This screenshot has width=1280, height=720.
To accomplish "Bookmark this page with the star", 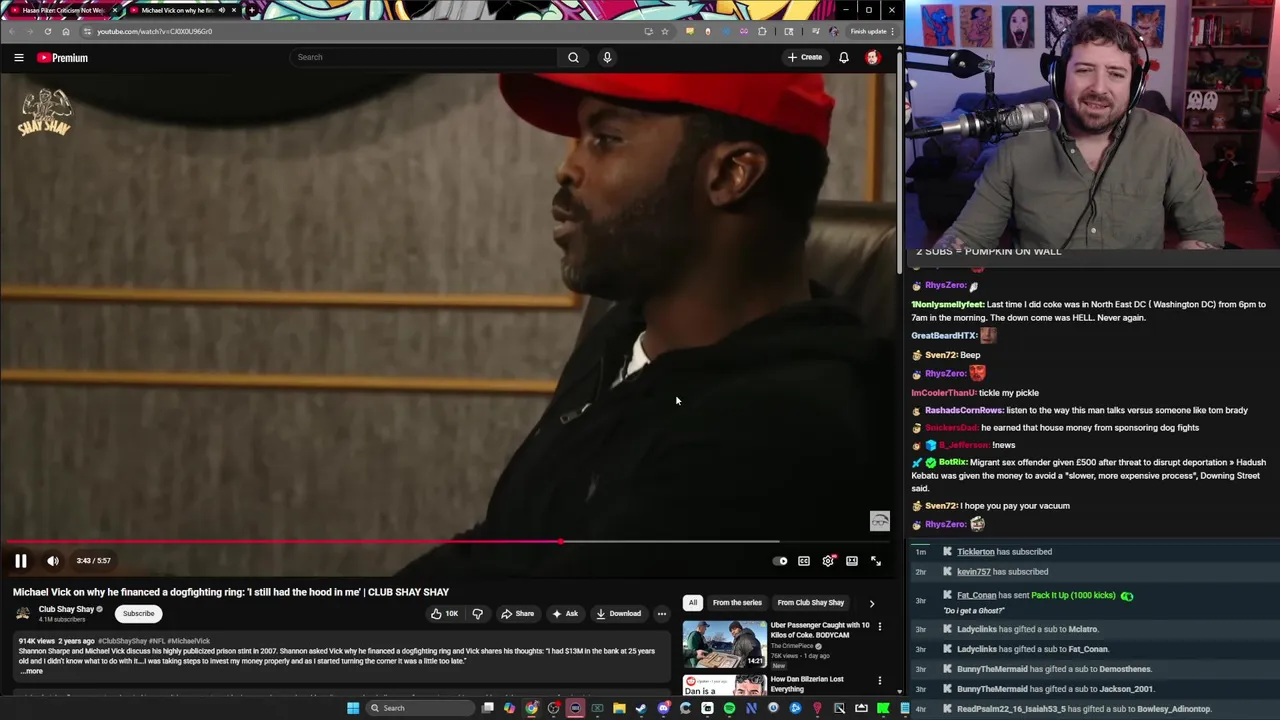I will pyautogui.click(x=665, y=31).
